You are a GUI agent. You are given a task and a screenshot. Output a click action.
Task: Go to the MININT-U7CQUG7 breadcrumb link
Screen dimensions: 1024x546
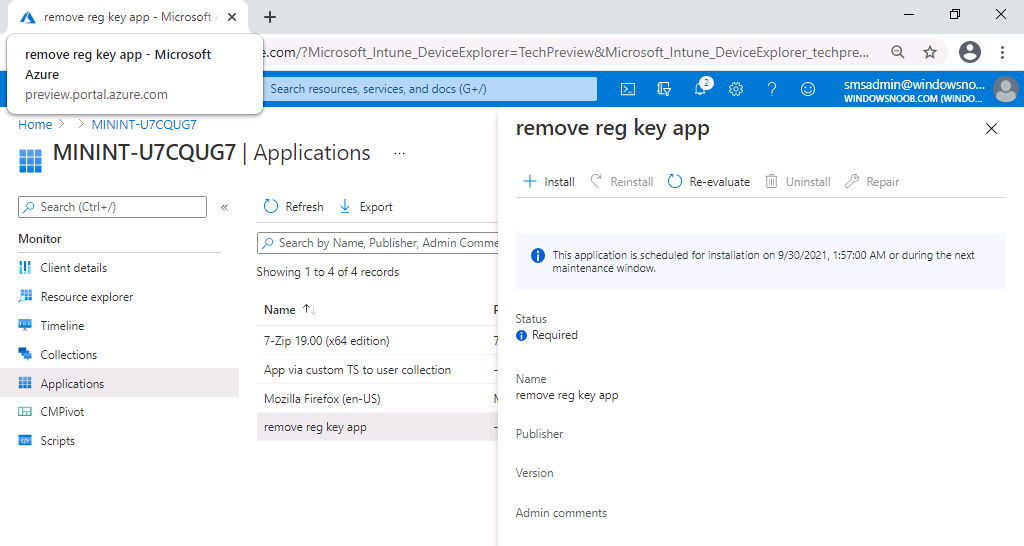(x=144, y=124)
